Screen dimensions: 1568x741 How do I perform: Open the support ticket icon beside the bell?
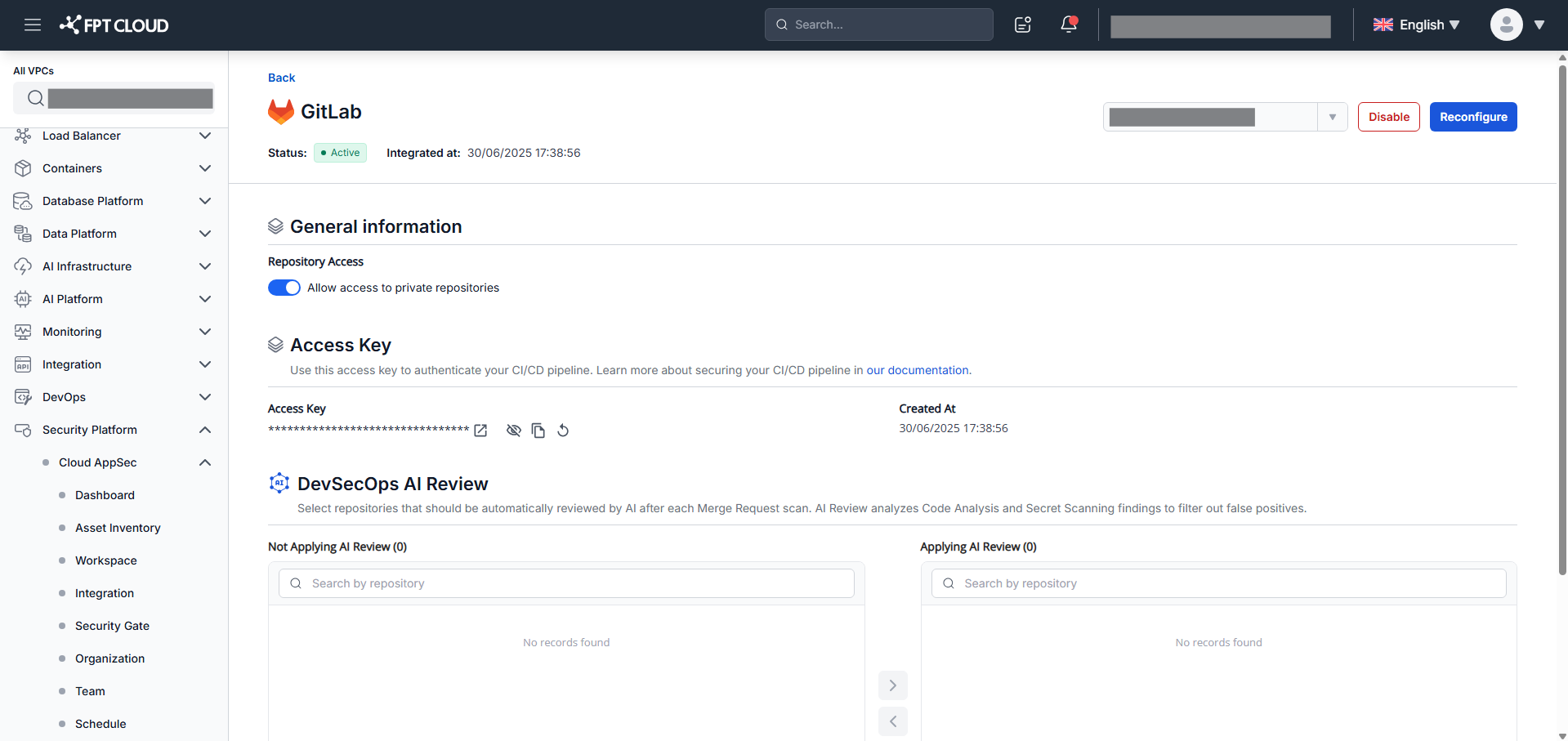coord(1023,25)
